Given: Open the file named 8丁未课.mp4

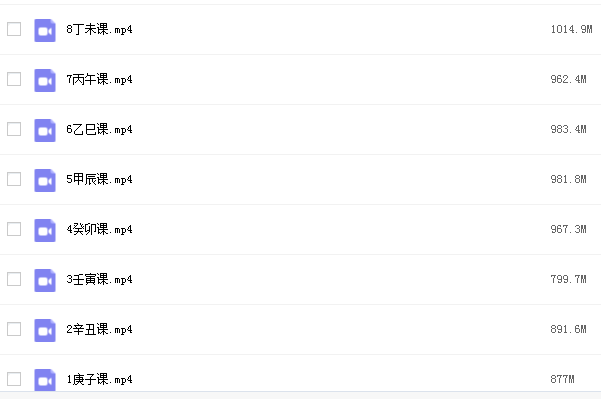Looking at the screenshot, I should point(99,30).
